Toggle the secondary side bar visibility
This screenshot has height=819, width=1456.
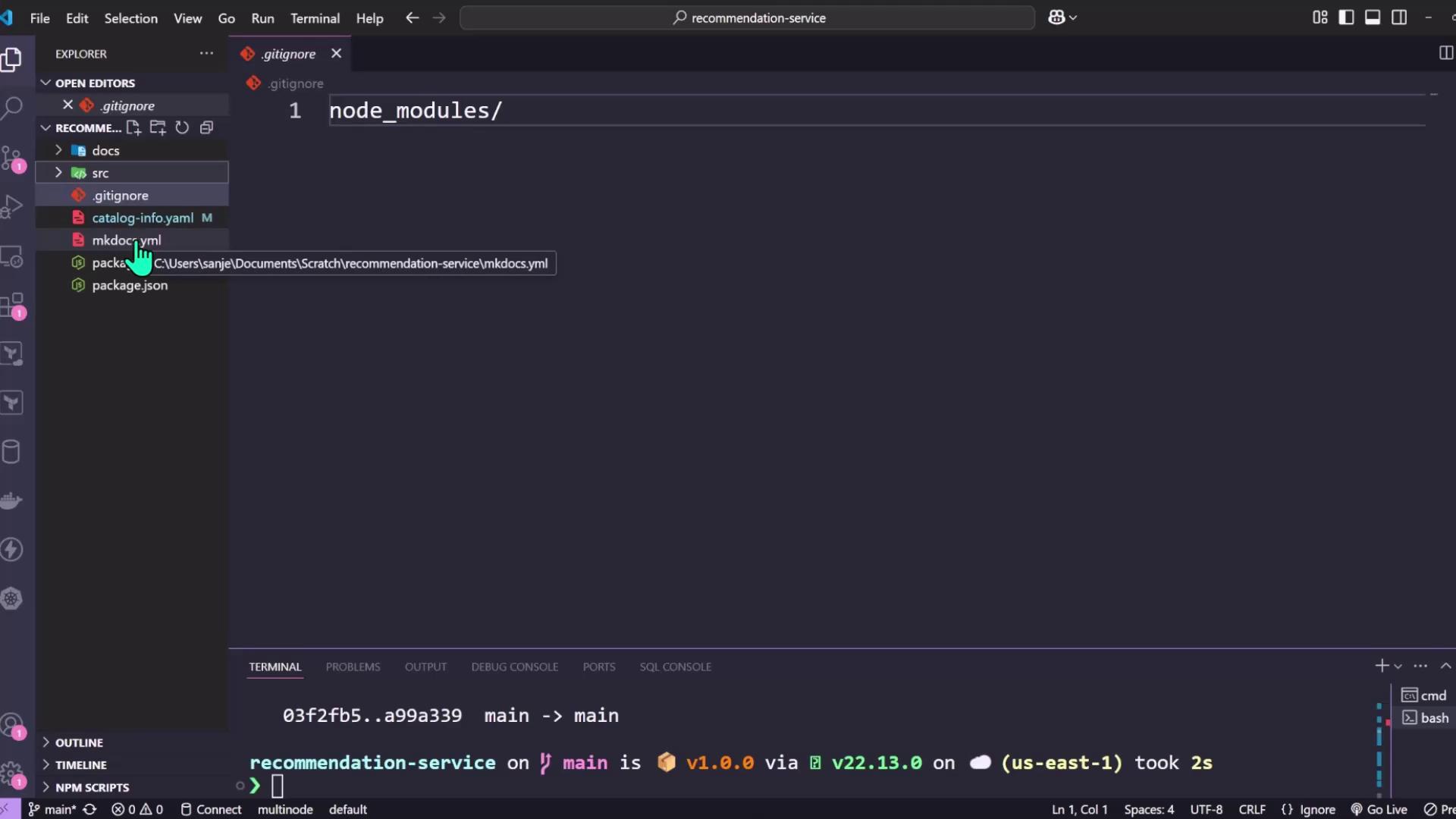tap(1399, 17)
